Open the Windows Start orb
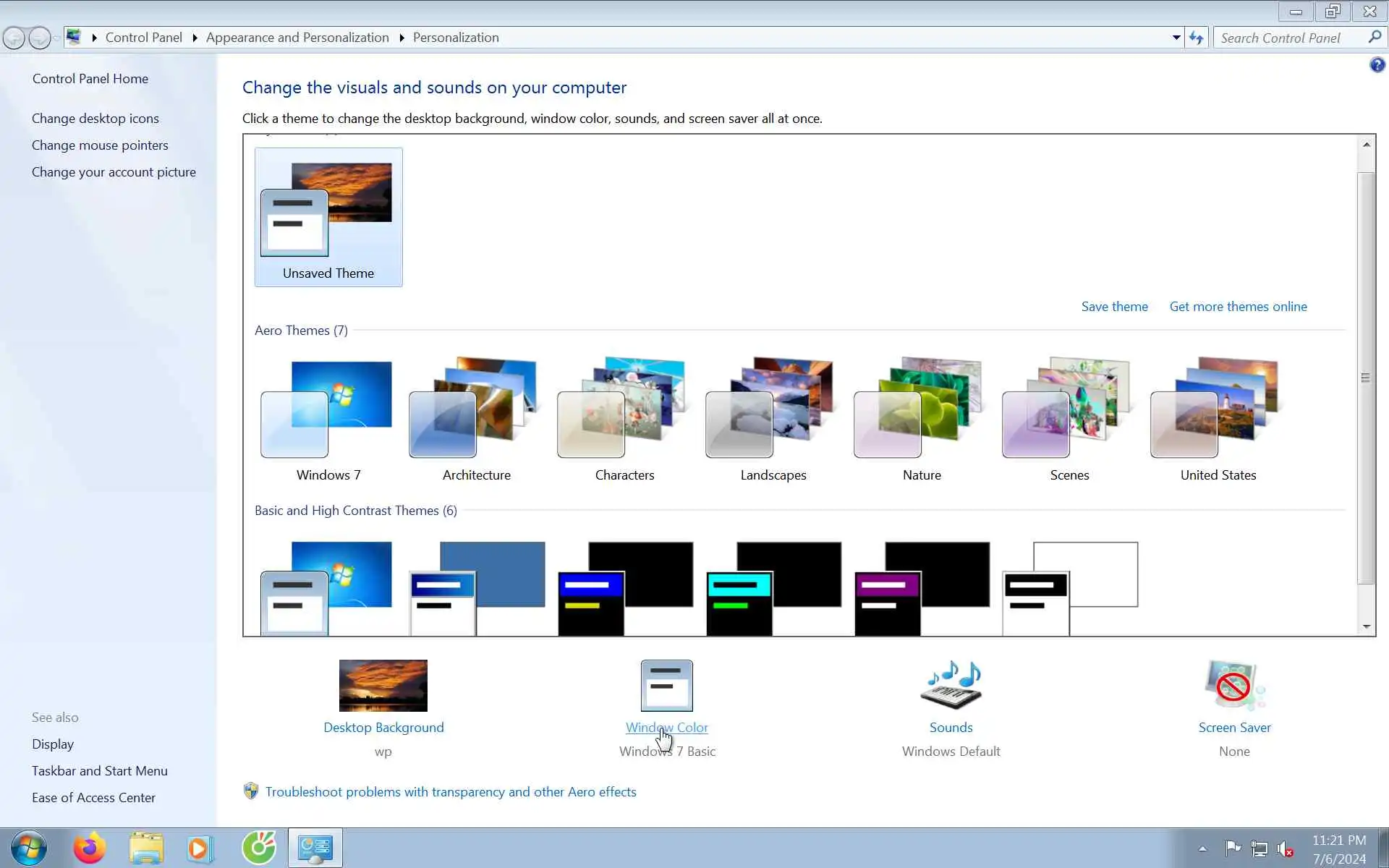This screenshot has height=868, width=1389. (29, 848)
